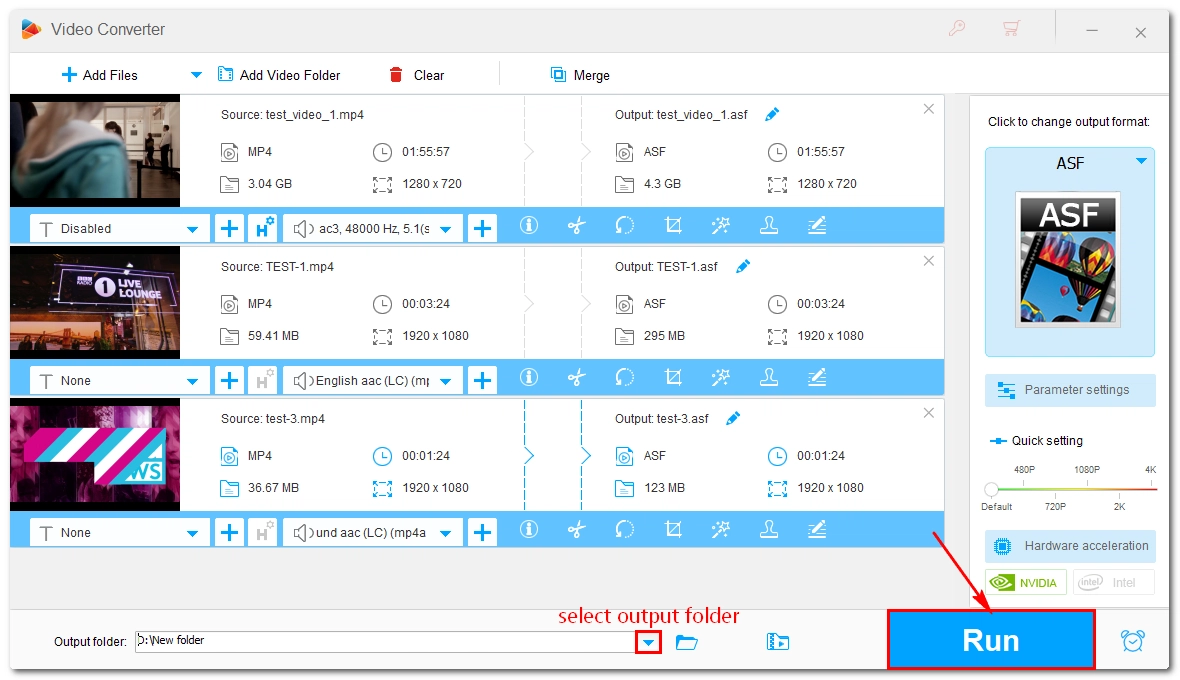The image size is (1180, 680).
Task: Set quick setting to 1080P mark
Action: pos(1087,469)
